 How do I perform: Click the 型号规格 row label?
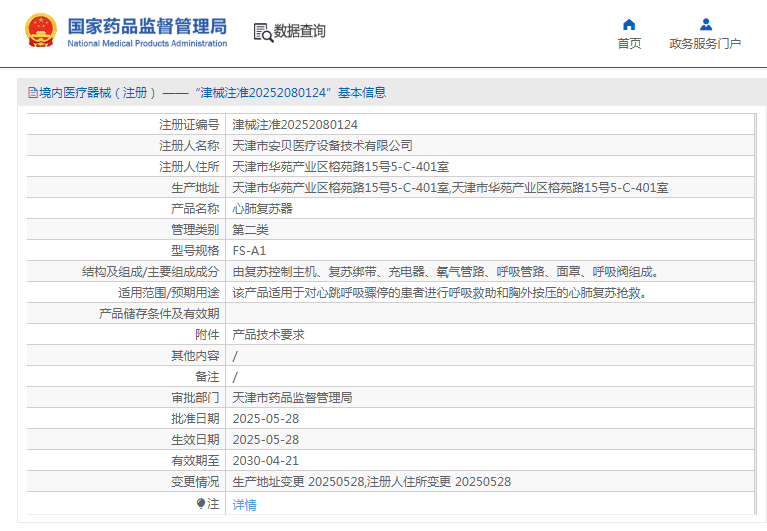195,251
